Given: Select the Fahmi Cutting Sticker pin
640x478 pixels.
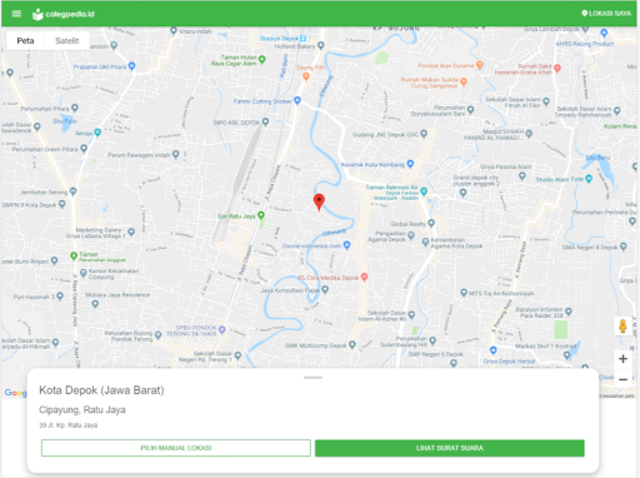Looking at the screenshot, I should click(x=298, y=100).
